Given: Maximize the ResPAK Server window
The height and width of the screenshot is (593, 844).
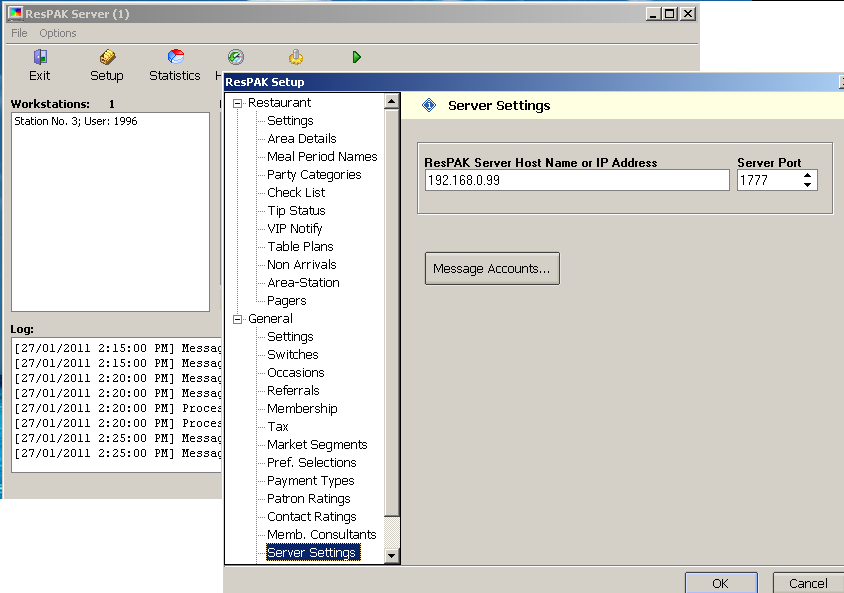Looking at the screenshot, I should (670, 14).
